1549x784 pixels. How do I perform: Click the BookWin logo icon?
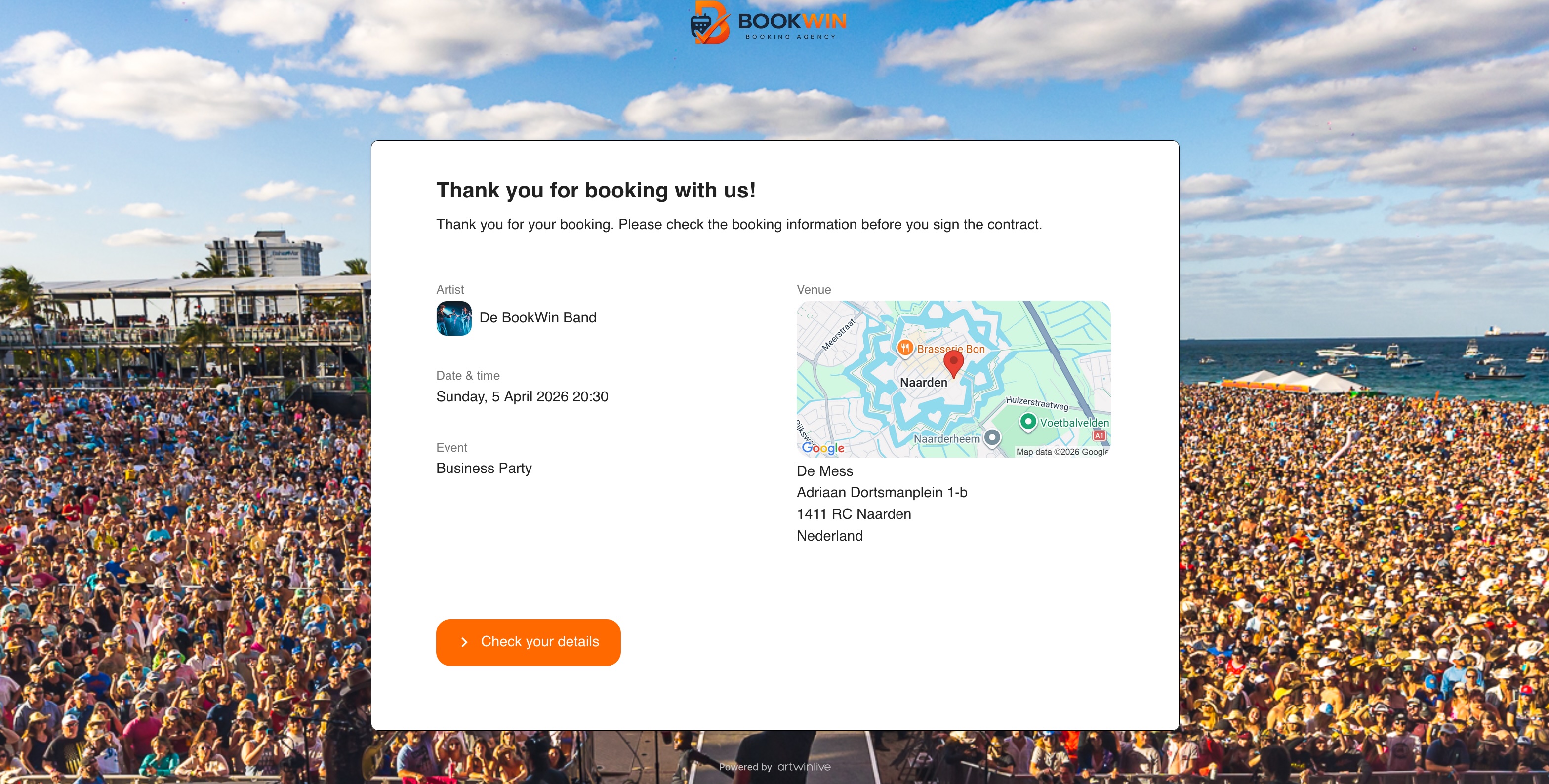pyautogui.click(x=710, y=23)
